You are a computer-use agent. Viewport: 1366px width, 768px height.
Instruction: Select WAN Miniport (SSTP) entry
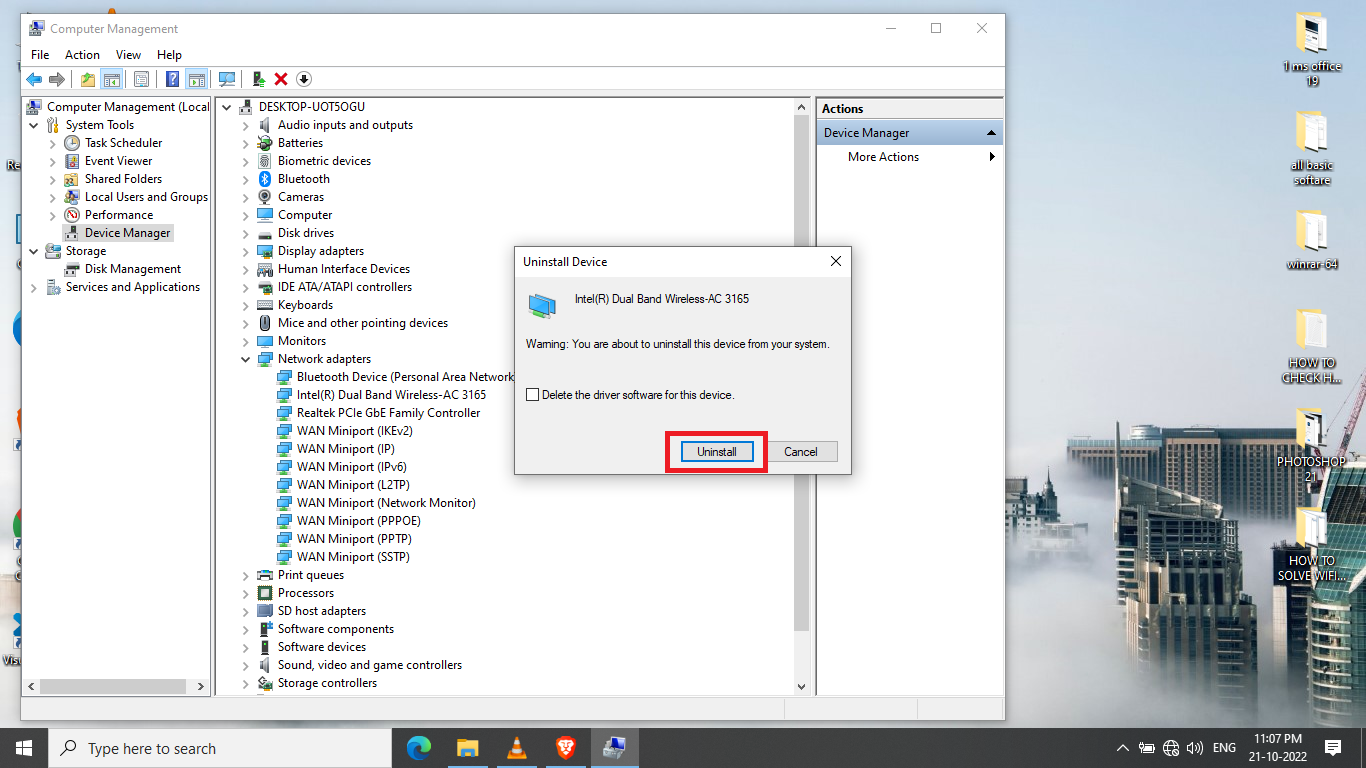pyautogui.click(x=353, y=557)
